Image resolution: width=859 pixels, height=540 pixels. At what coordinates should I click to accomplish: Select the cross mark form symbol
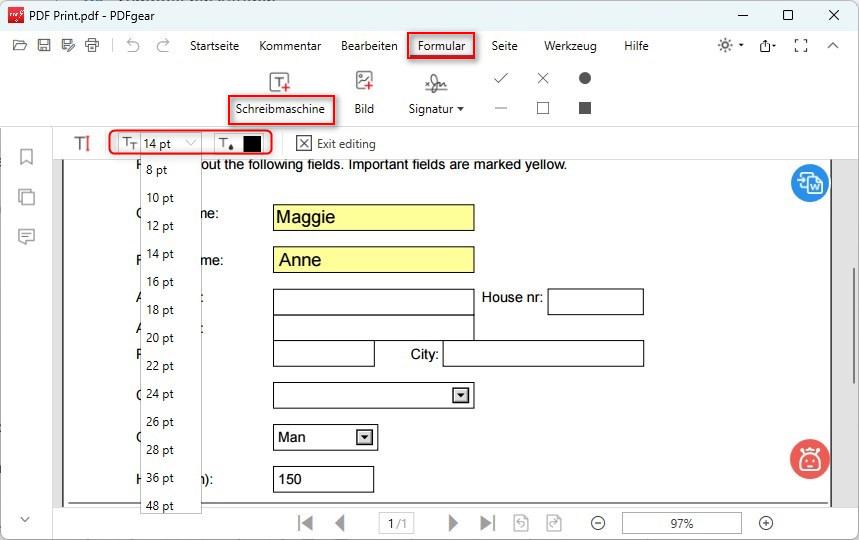coord(543,78)
